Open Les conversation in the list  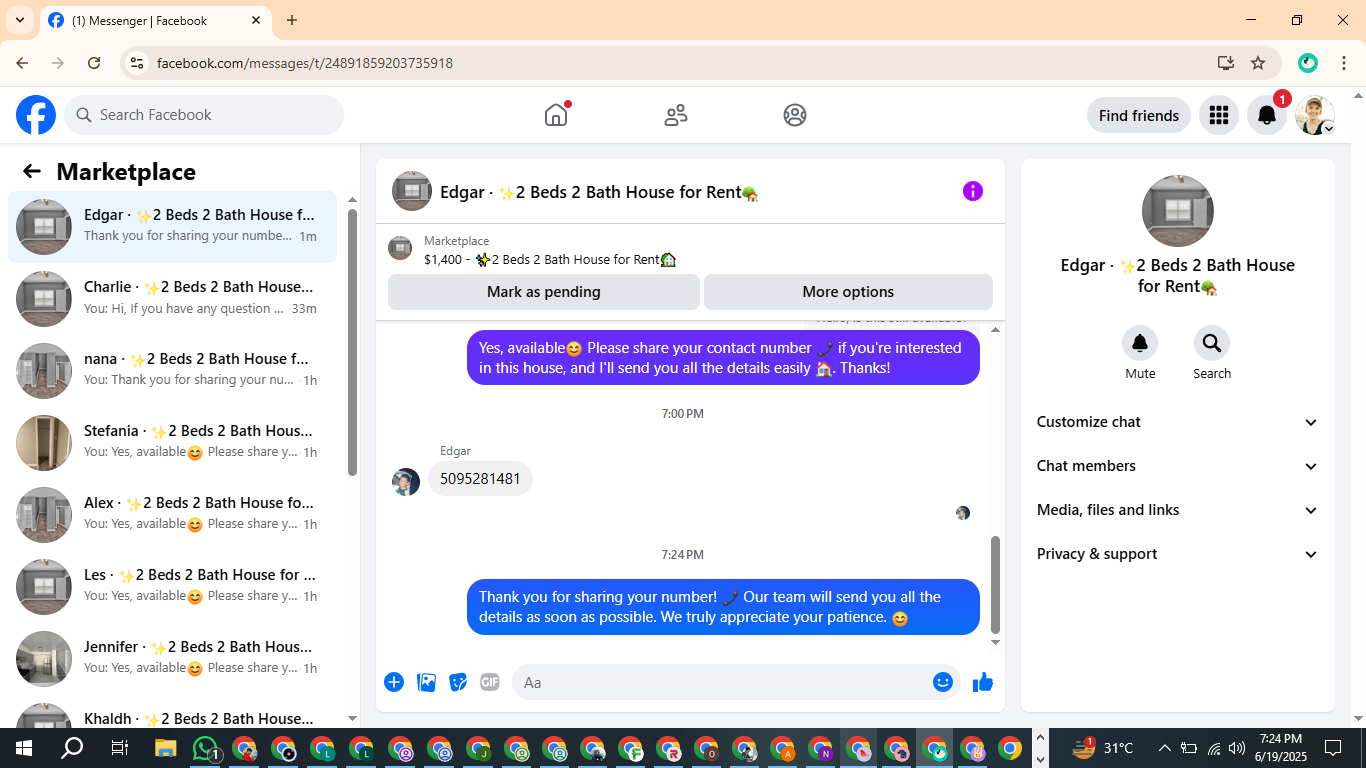pos(173,587)
